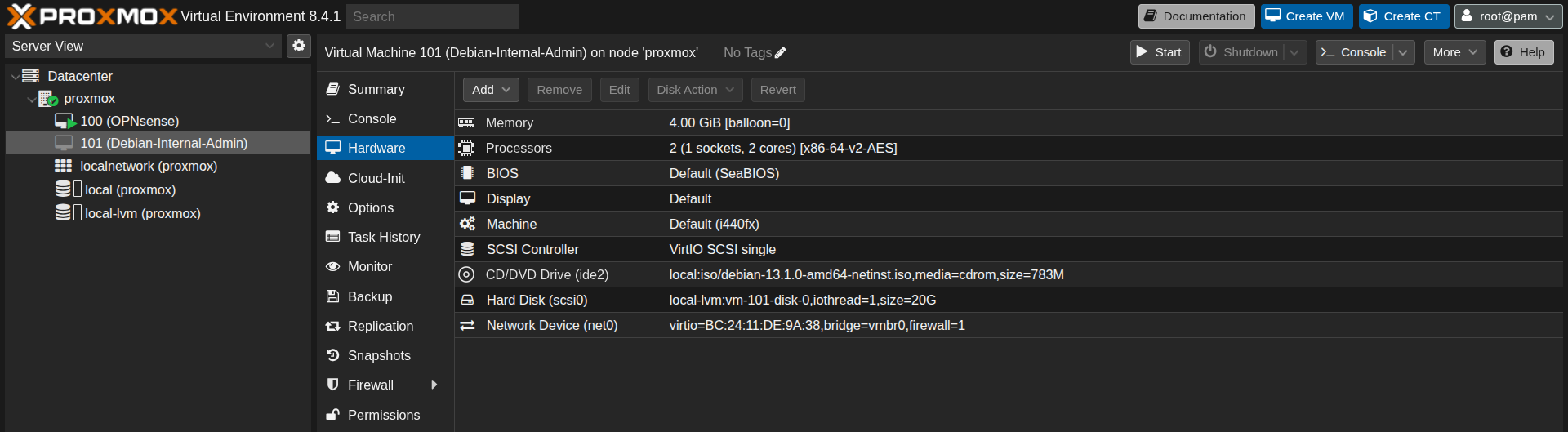The height and width of the screenshot is (432, 1568).
Task: Click the gear settings icon beside Server View
Action: click(x=299, y=46)
